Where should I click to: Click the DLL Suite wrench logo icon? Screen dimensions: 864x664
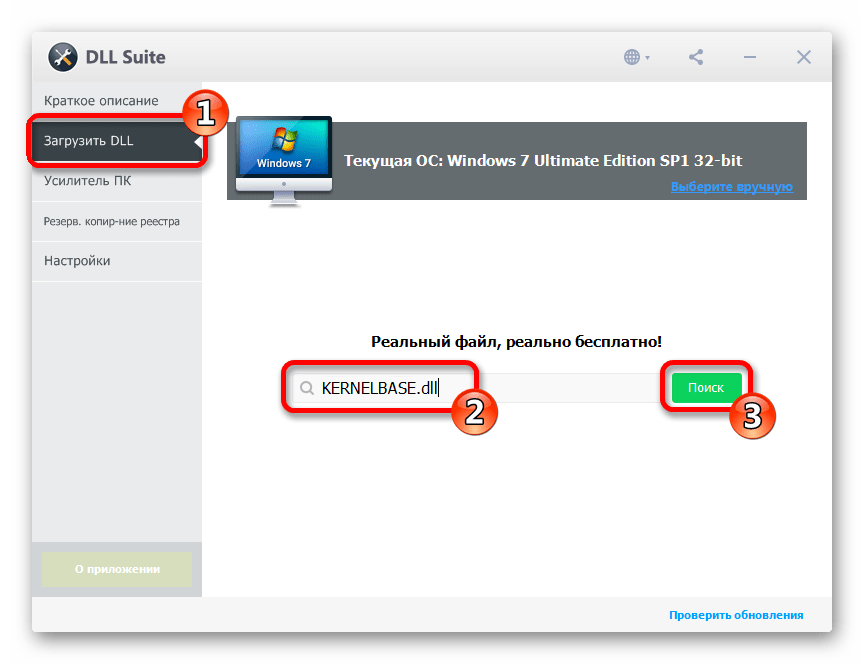click(x=63, y=57)
